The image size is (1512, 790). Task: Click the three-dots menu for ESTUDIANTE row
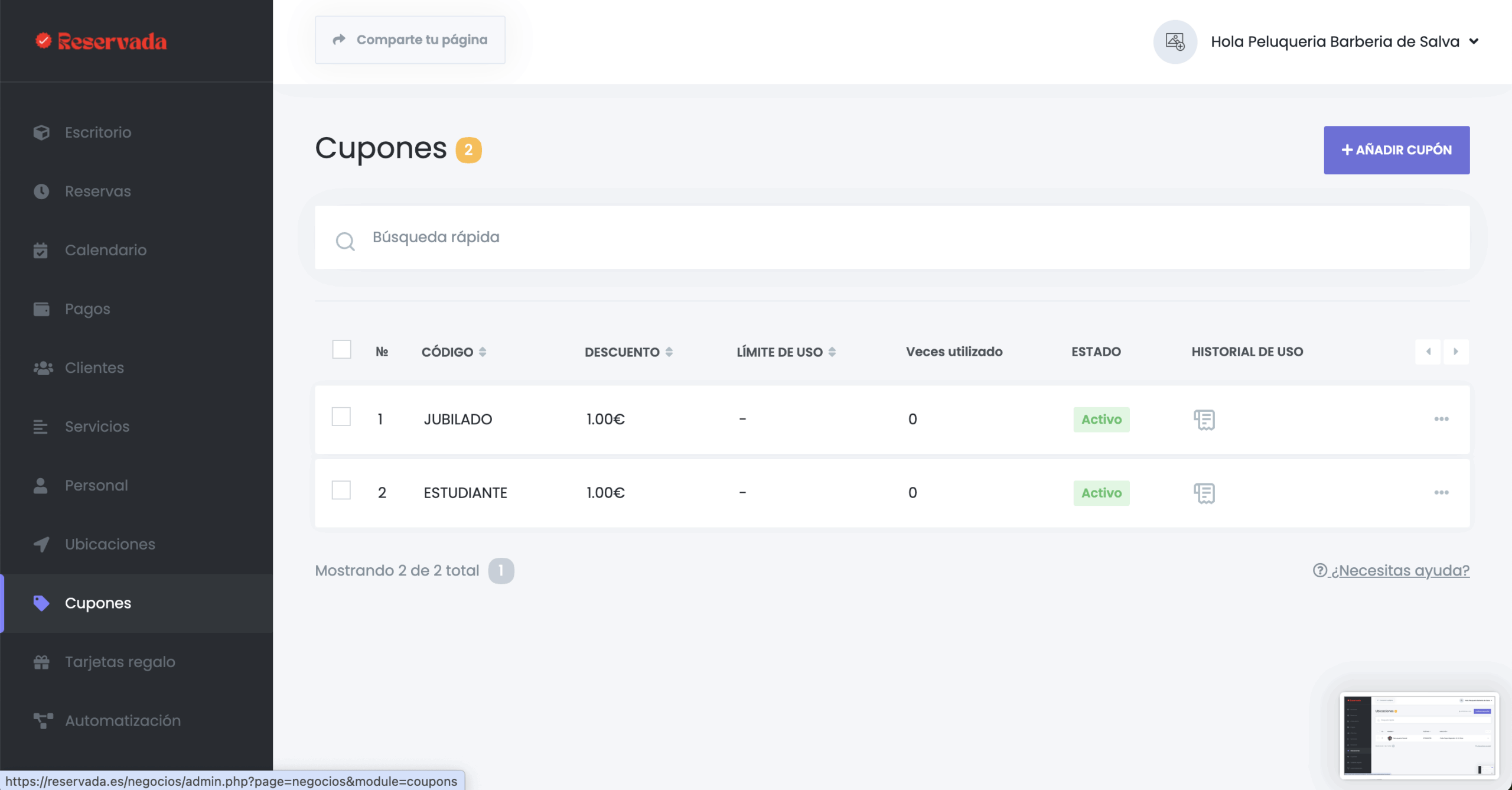click(1441, 492)
